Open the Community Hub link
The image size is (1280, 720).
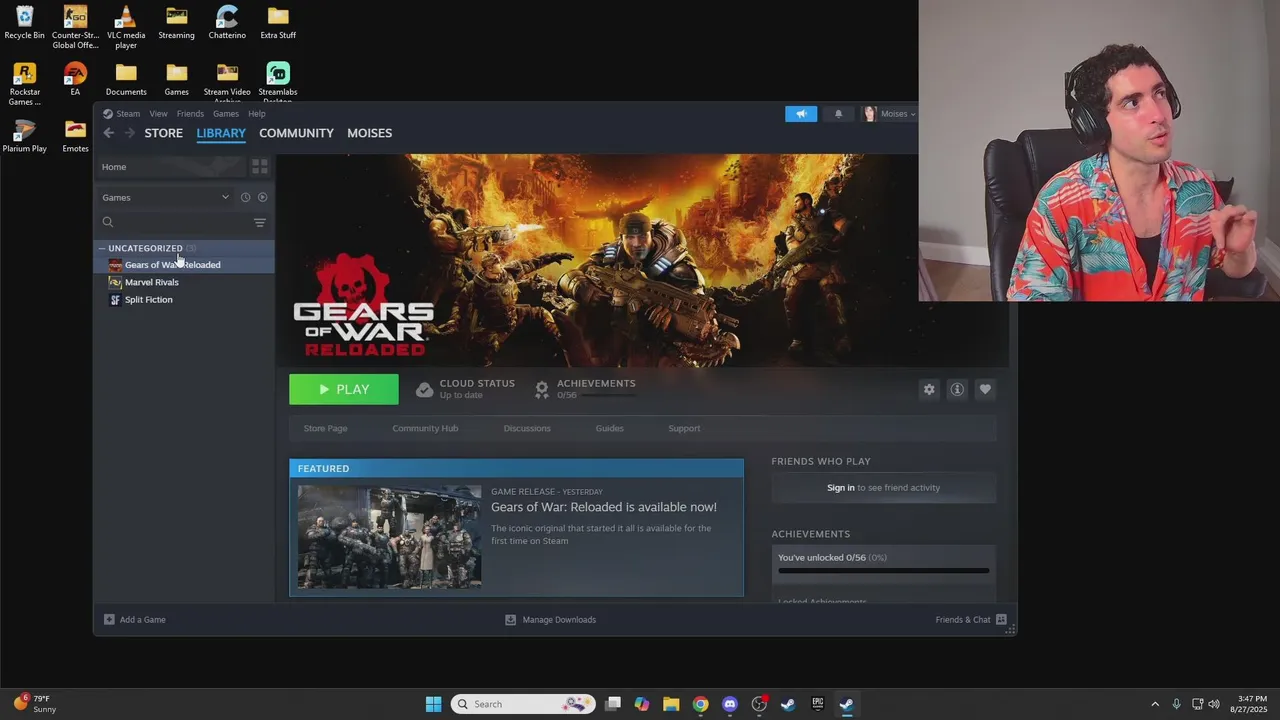(425, 428)
